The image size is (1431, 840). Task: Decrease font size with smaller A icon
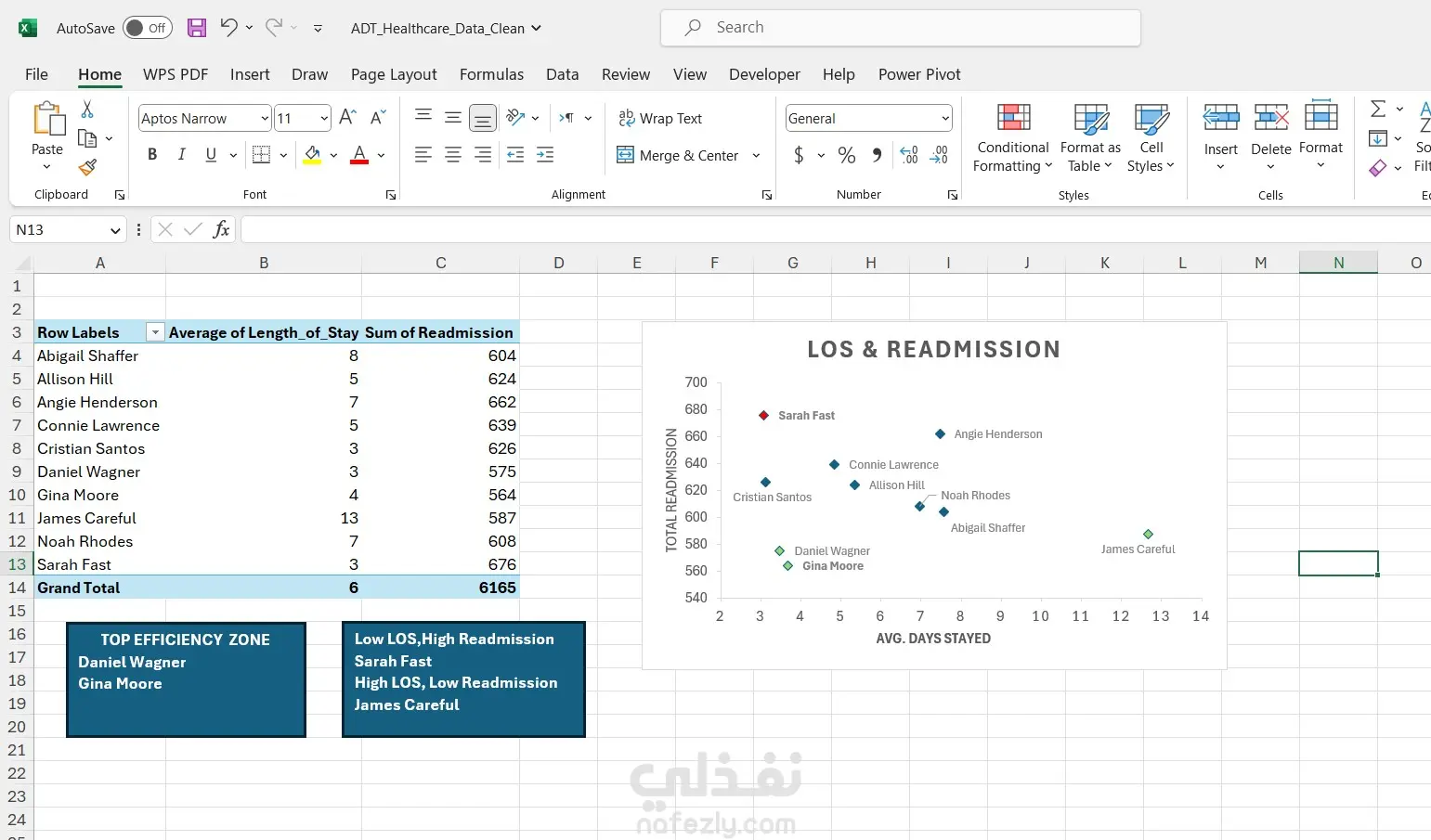coord(377,117)
